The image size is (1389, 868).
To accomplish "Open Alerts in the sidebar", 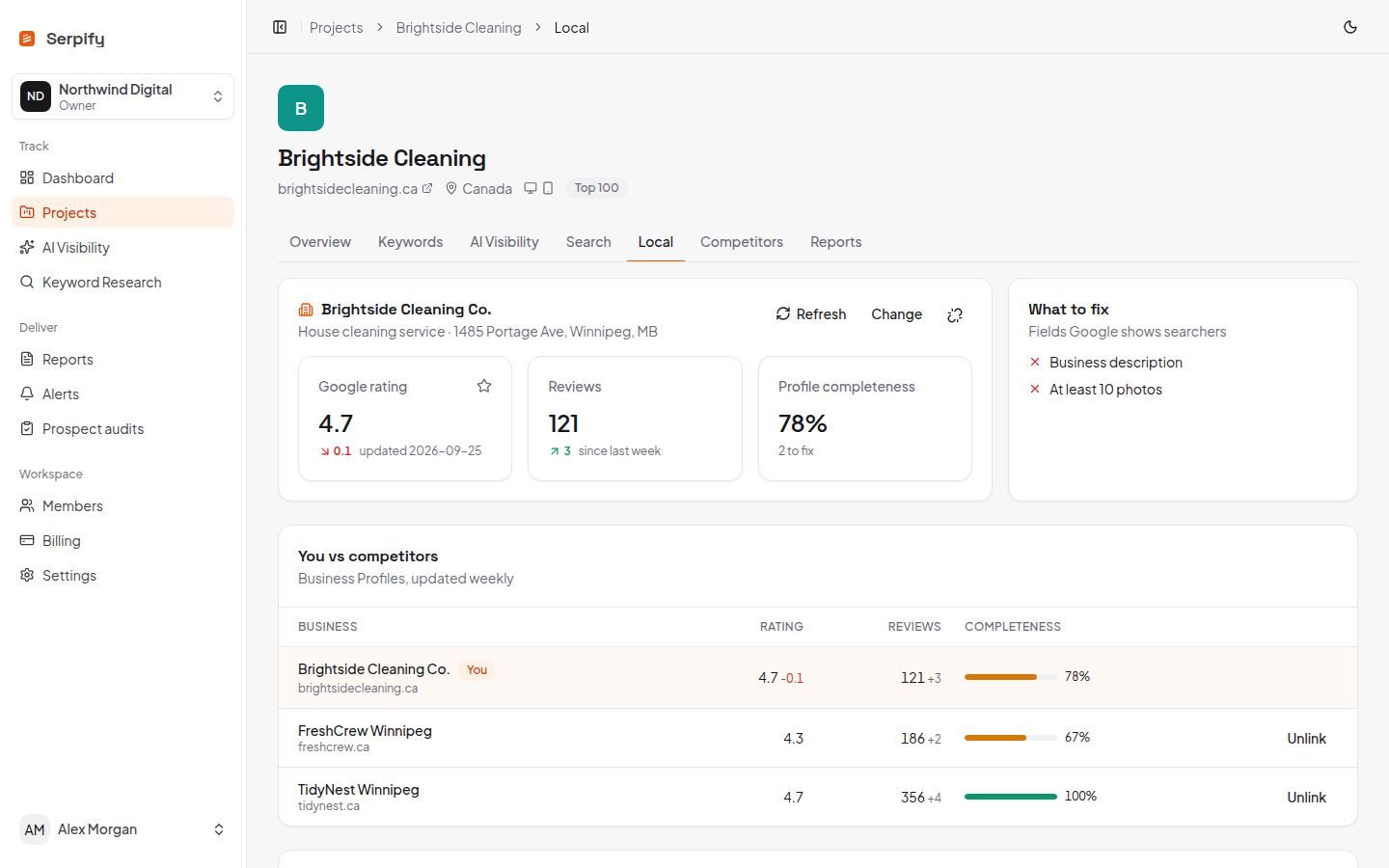I will coord(123,393).
